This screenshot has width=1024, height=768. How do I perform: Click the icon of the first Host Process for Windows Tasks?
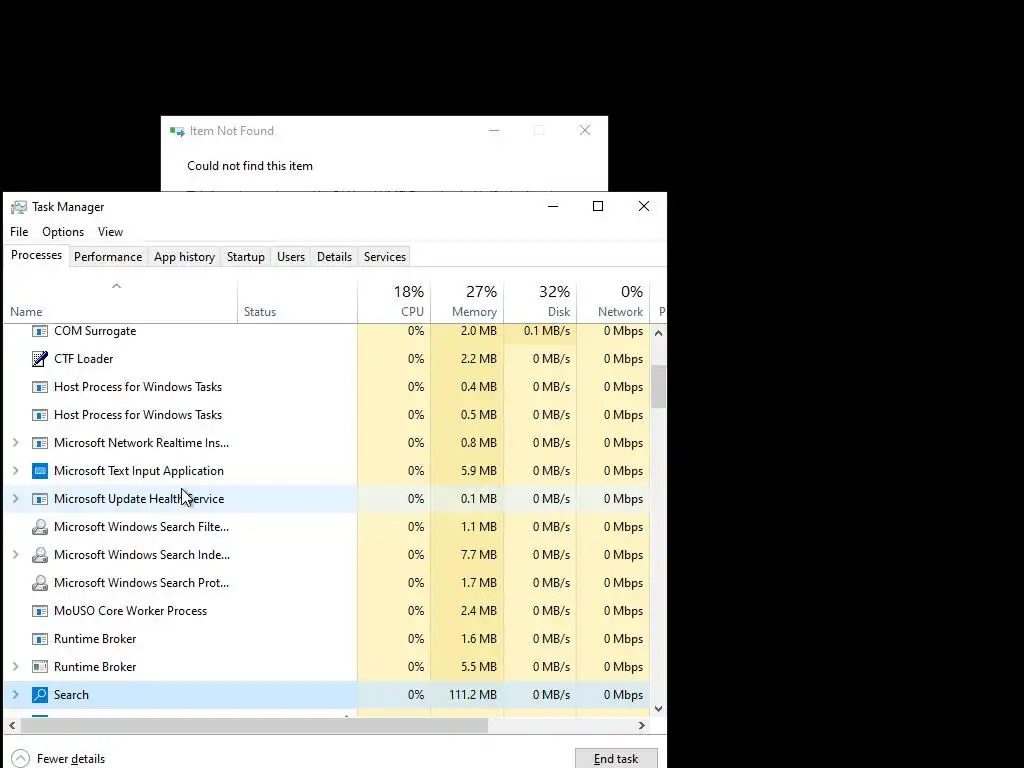40,387
